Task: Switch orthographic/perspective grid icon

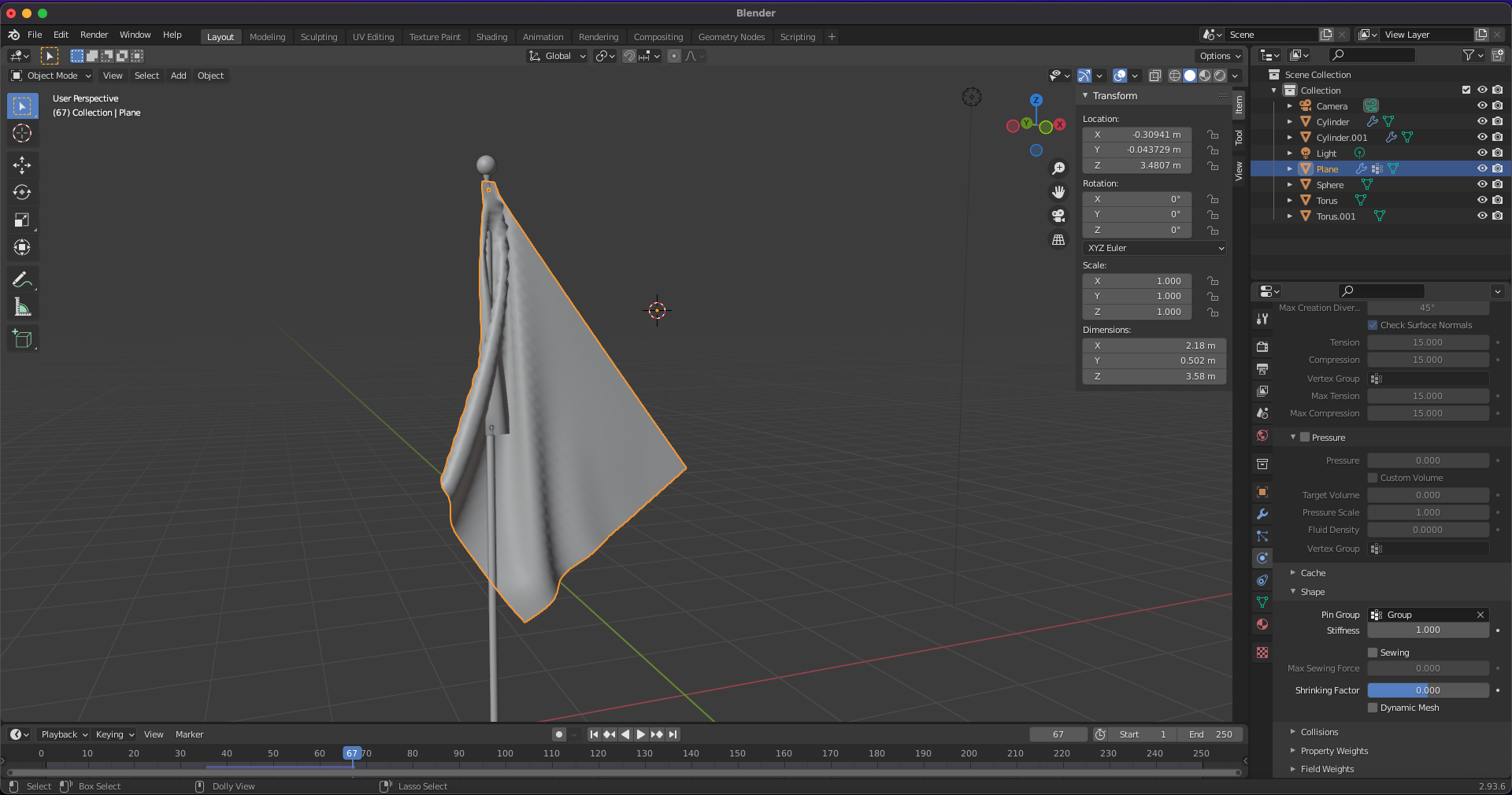Action: pyautogui.click(x=1058, y=239)
